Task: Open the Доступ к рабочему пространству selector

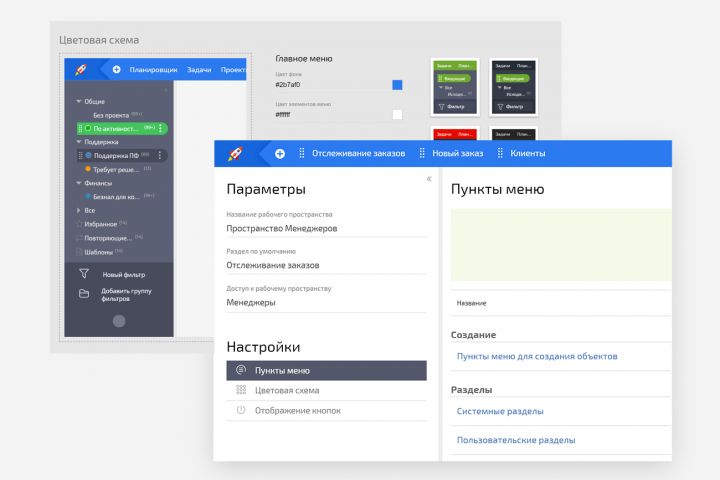Action: pos(326,303)
